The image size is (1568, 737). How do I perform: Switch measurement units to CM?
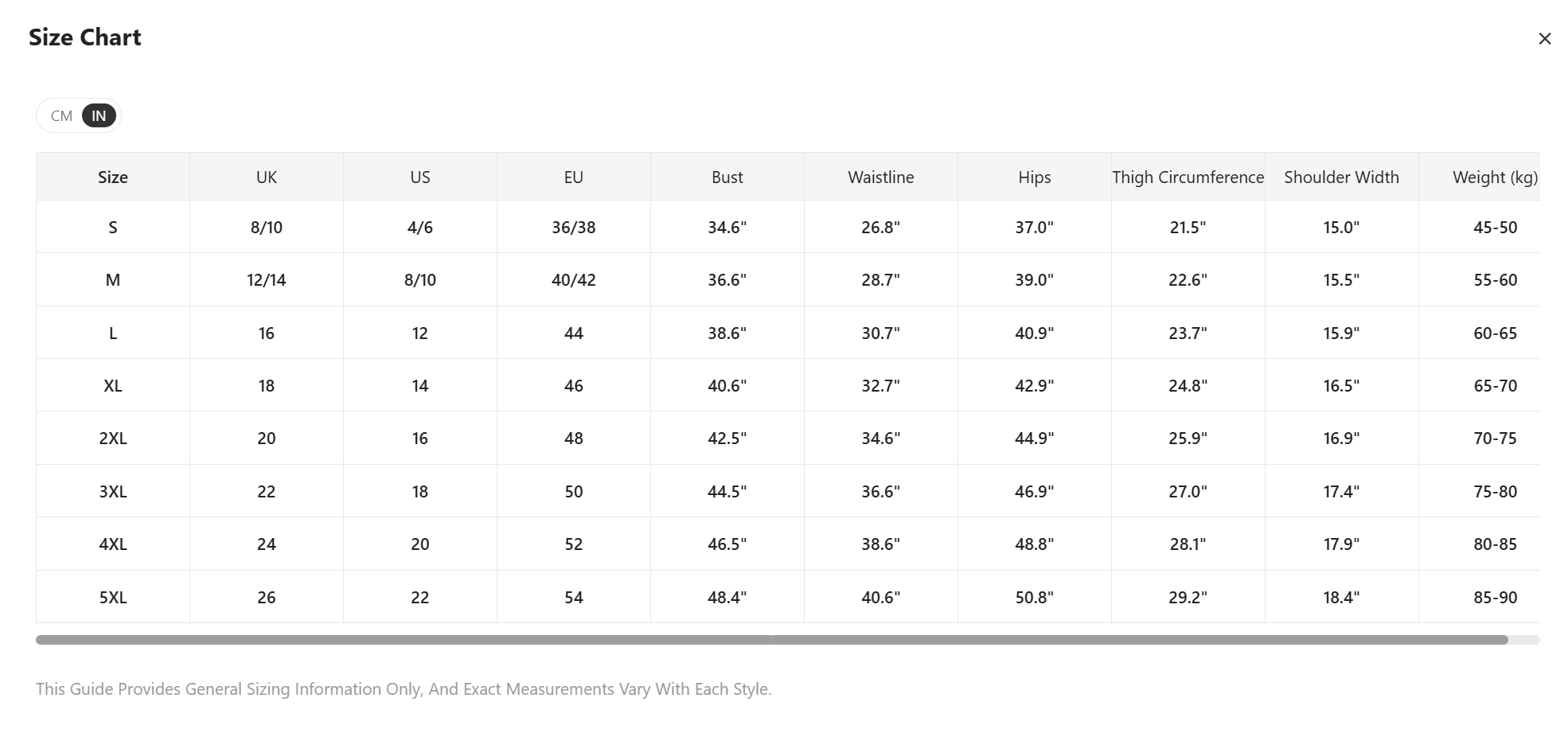61,116
